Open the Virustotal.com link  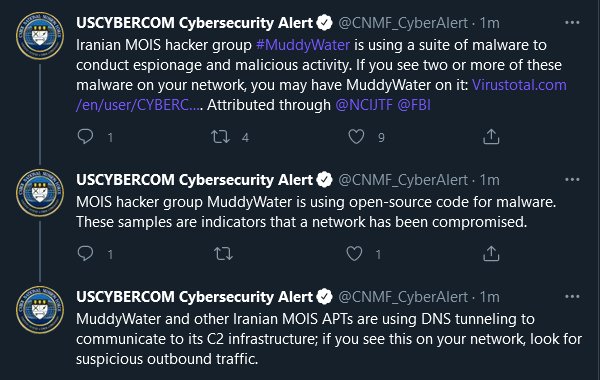point(519,85)
